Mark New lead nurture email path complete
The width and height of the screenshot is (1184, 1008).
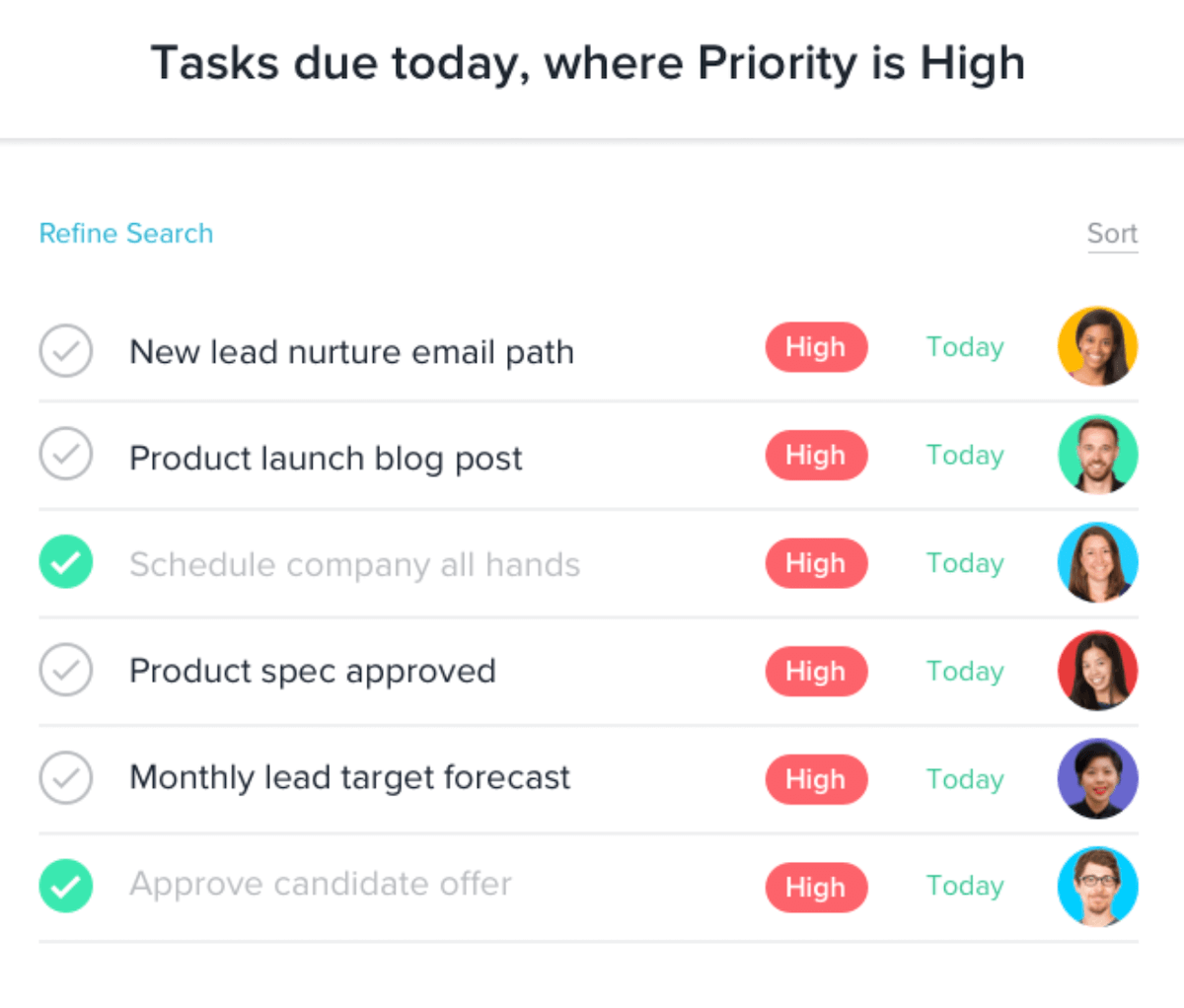tap(66, 351)
